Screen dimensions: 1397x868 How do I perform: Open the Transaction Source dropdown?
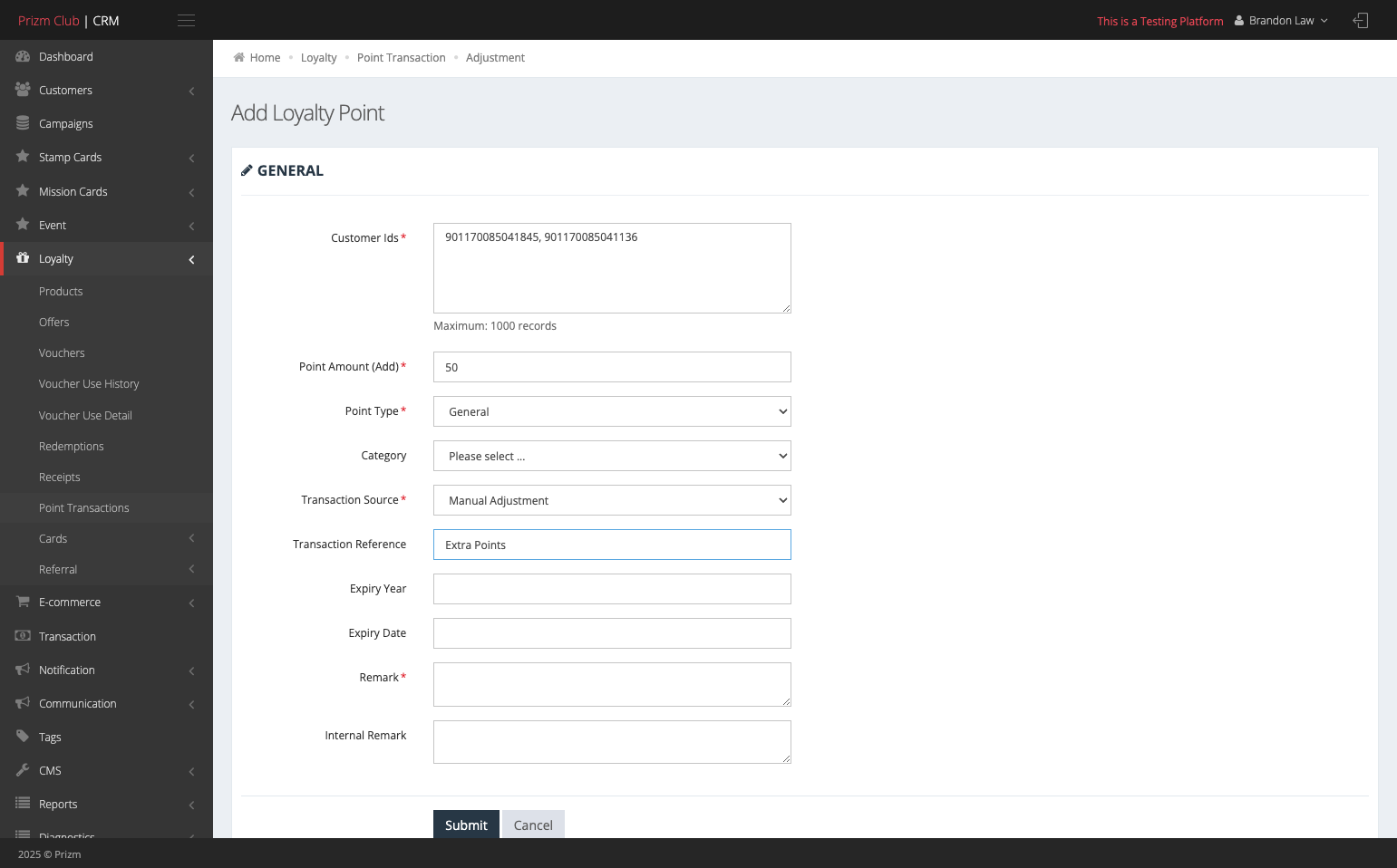[x=612, y=500]
